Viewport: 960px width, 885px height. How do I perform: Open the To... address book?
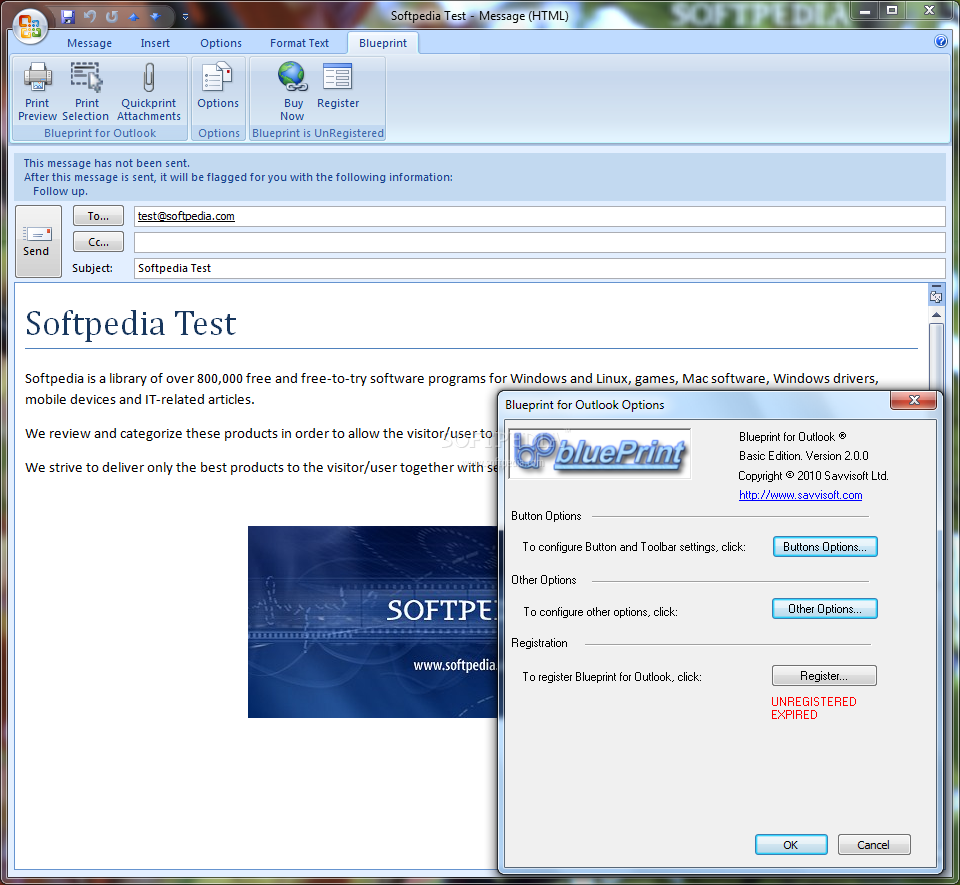pos(98,216)
